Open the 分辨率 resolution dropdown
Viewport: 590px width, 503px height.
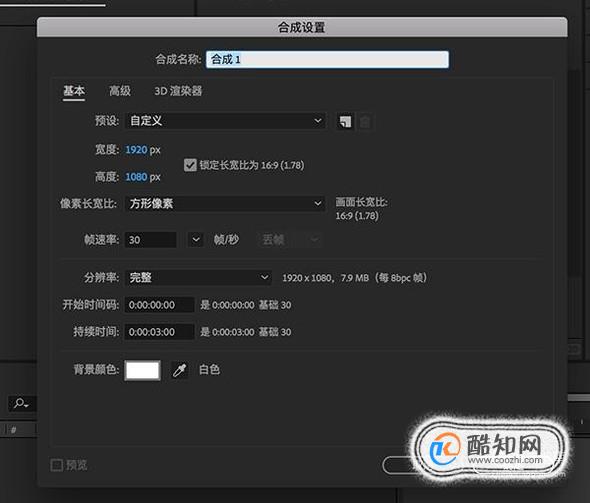point(198,278)
